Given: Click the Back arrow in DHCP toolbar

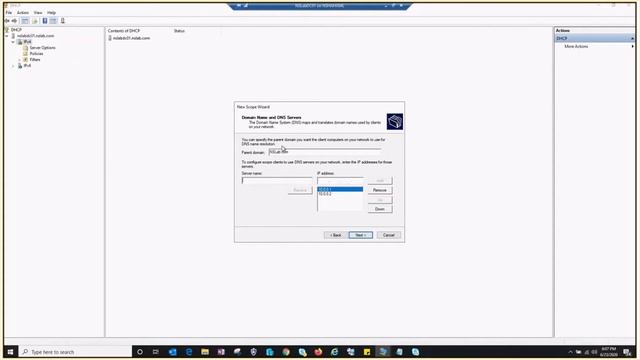Looking at the screenshot, I should coord(7,21).
